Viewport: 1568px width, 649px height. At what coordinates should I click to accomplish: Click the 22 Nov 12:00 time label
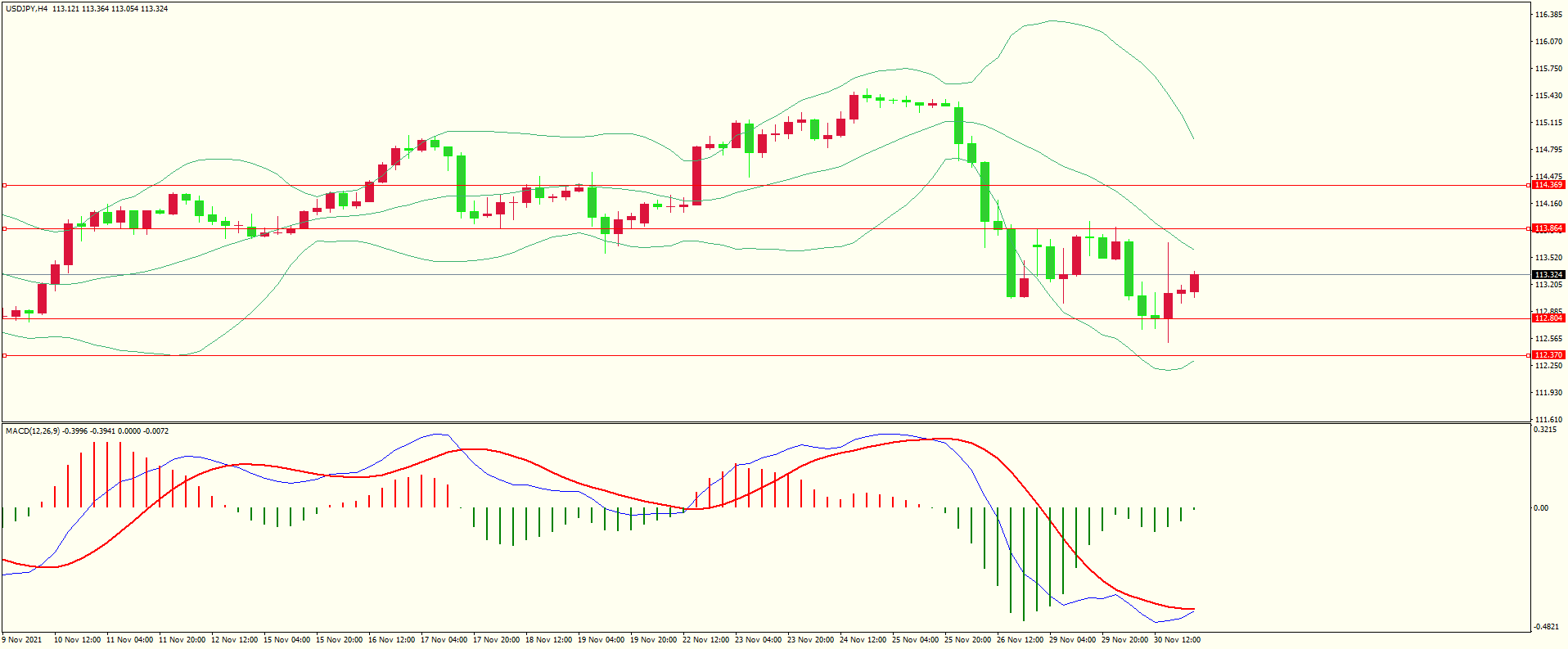[x=706, y=640]
